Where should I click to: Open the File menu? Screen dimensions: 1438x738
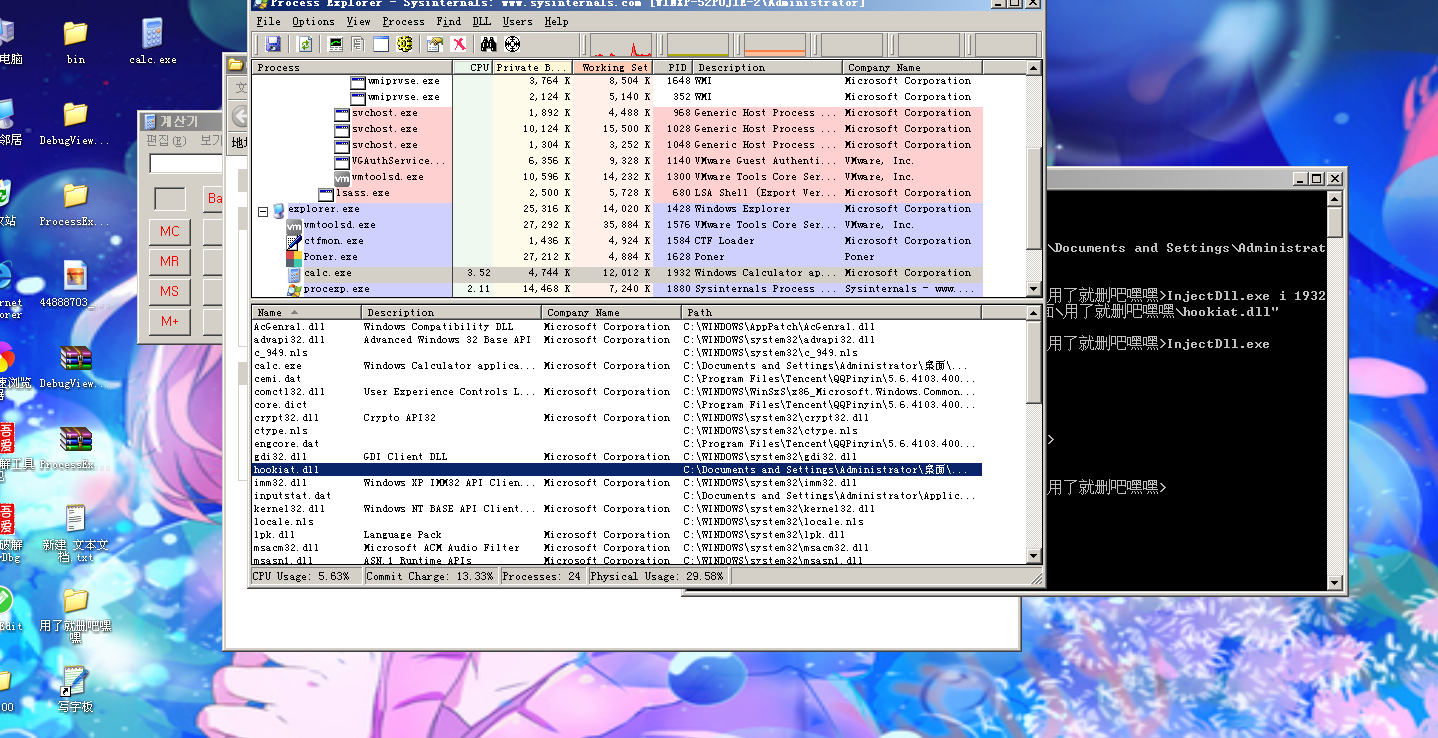pos(268,21)
